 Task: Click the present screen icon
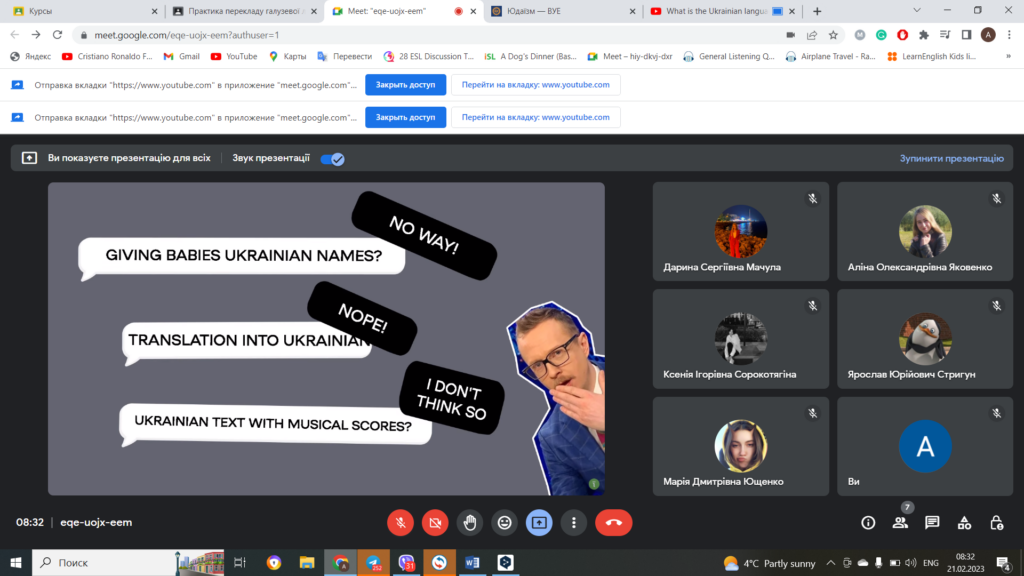pos(539,522)
